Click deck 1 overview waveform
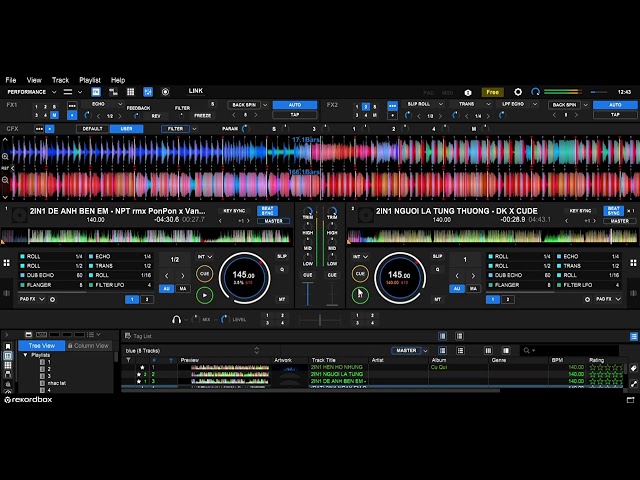The height and width of the screenshot is (480, 640). 146,237
